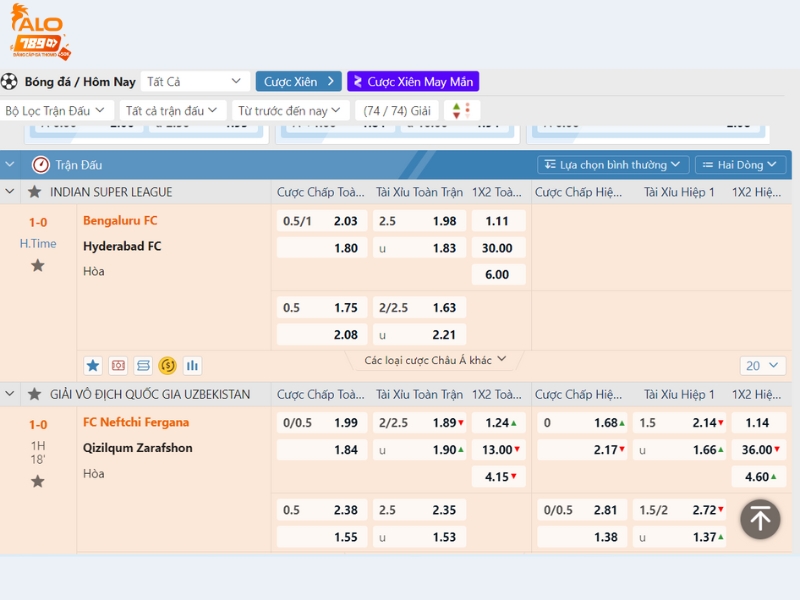Select over 2.5 odds 2.35
This screenshot has width=800, height=600.
coord(419,510)
